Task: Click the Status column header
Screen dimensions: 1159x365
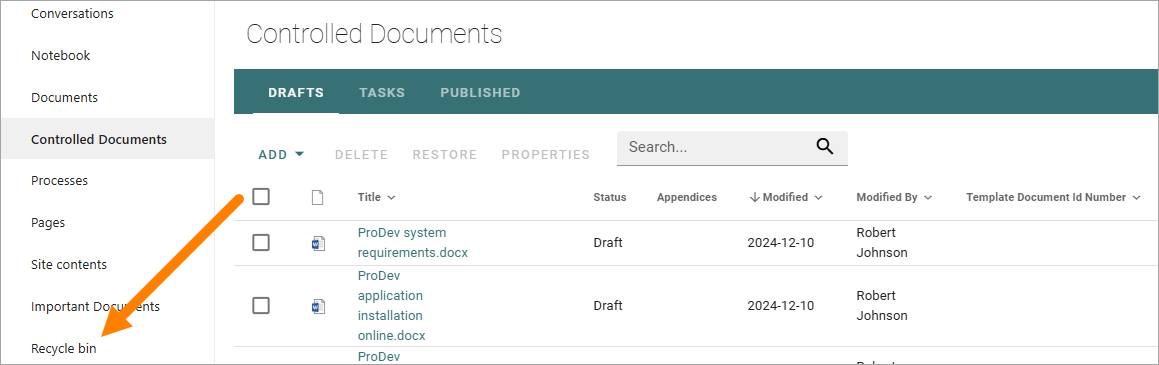Action: click(x=610, y=197)
